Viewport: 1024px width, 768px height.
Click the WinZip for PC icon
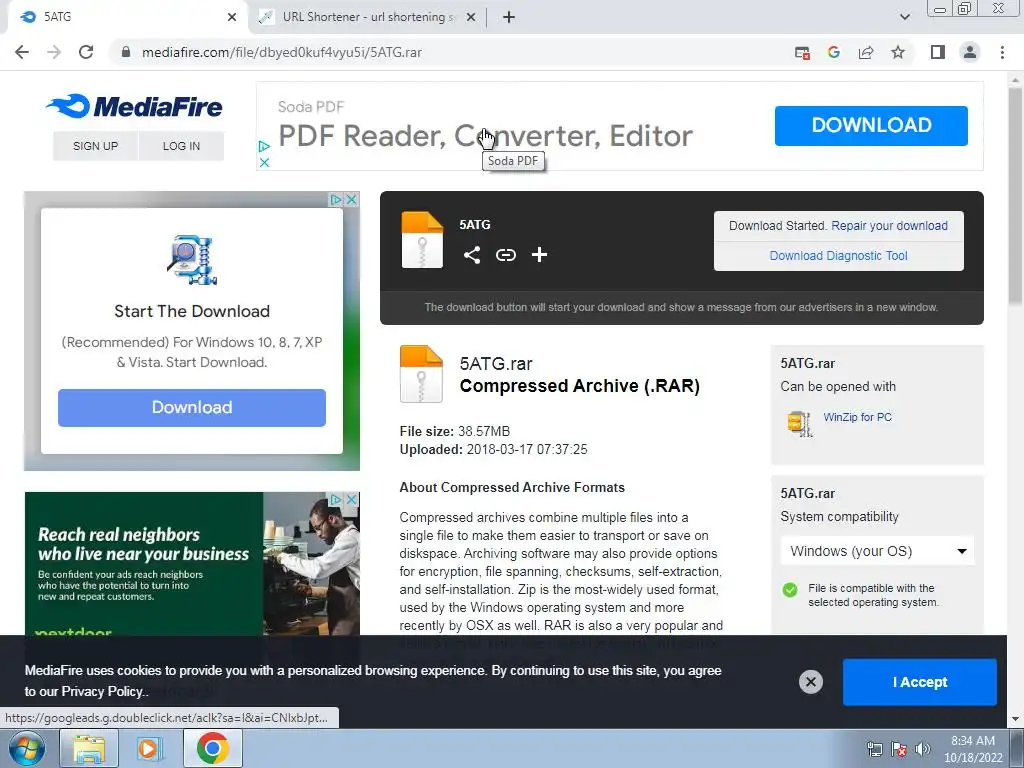[799, 423]
